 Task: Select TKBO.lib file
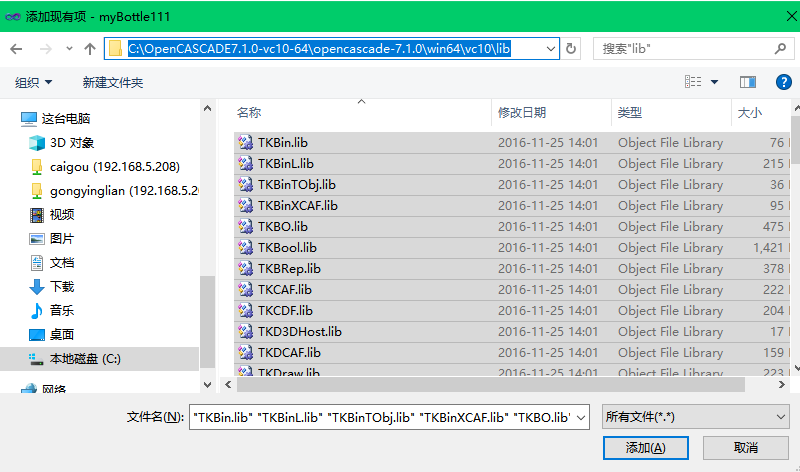pyautogui.click(x=512, y=227)
